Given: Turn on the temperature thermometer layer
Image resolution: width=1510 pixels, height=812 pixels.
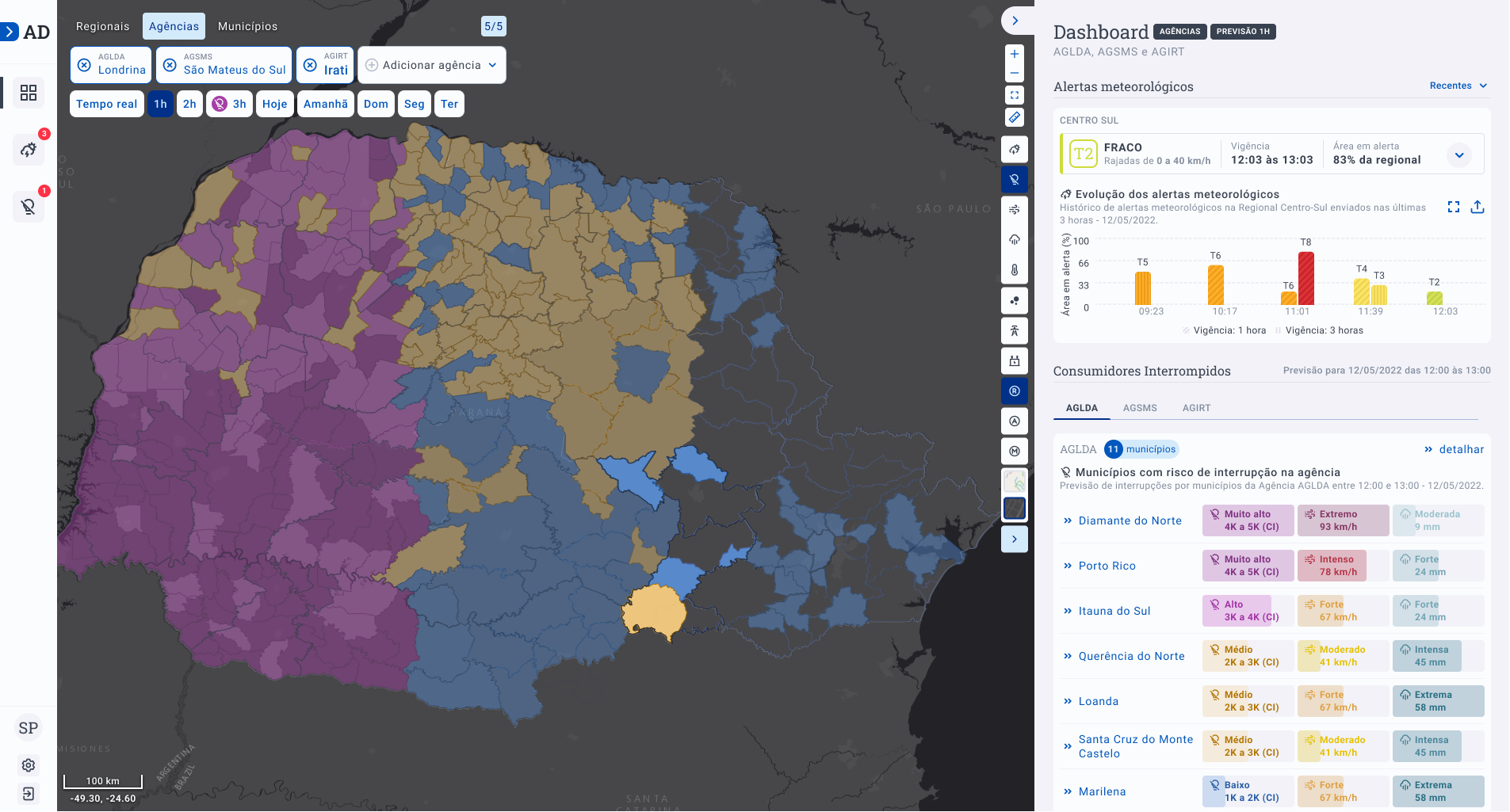Looking at the screenshot, I should [x=1015, y=270].
